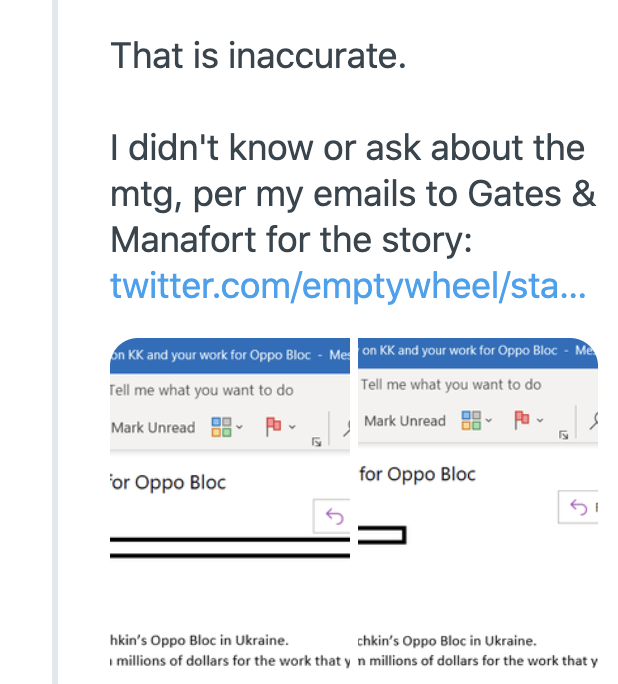Click the search magnifier icon in right image
The height and width of the screenshot is (684, 618).
coord(594,421)
